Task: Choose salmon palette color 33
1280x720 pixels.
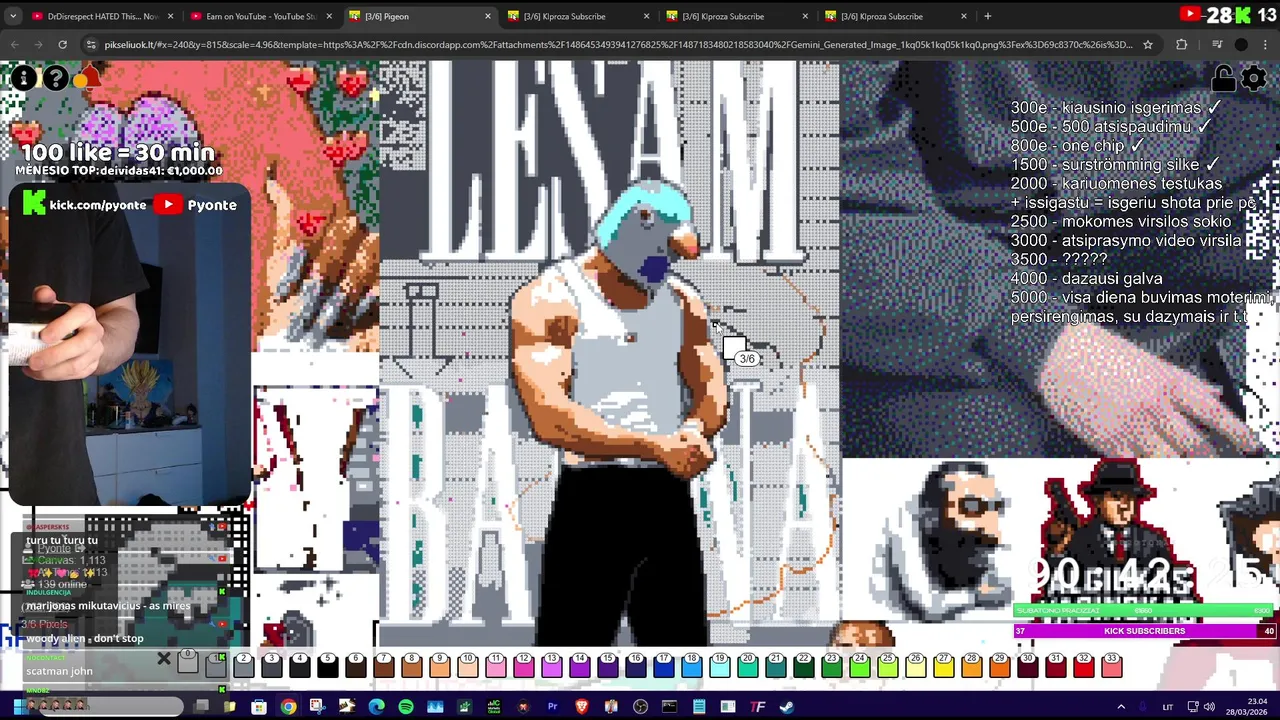Action: (x=1112, y=664)
